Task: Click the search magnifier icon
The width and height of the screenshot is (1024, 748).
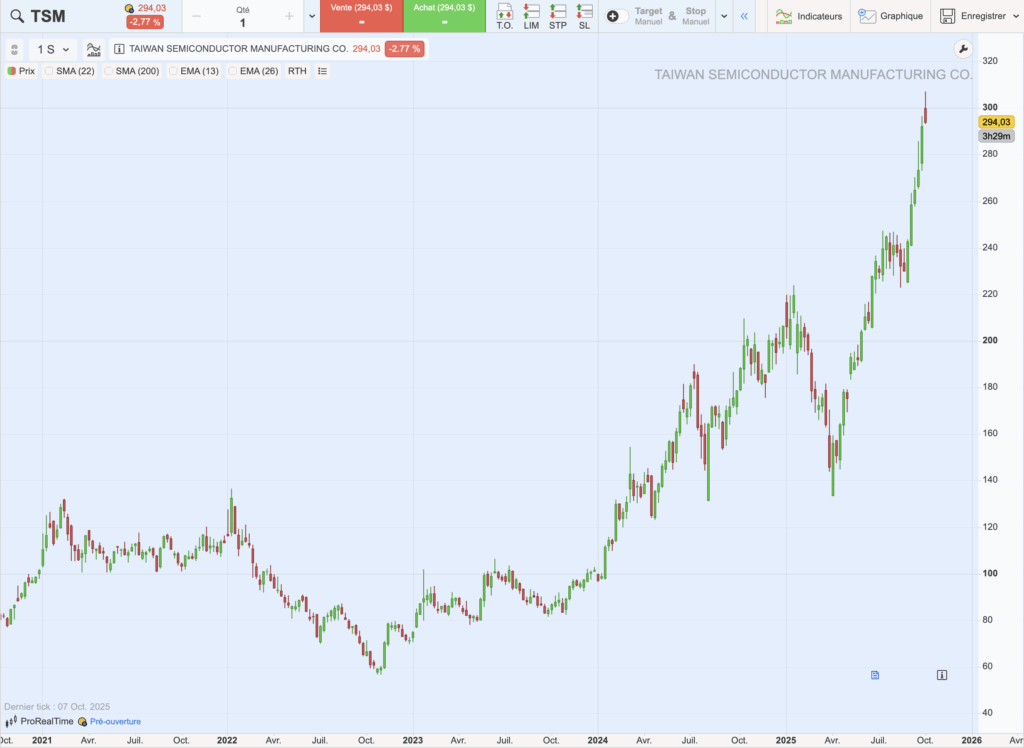Action: point(18,16)
